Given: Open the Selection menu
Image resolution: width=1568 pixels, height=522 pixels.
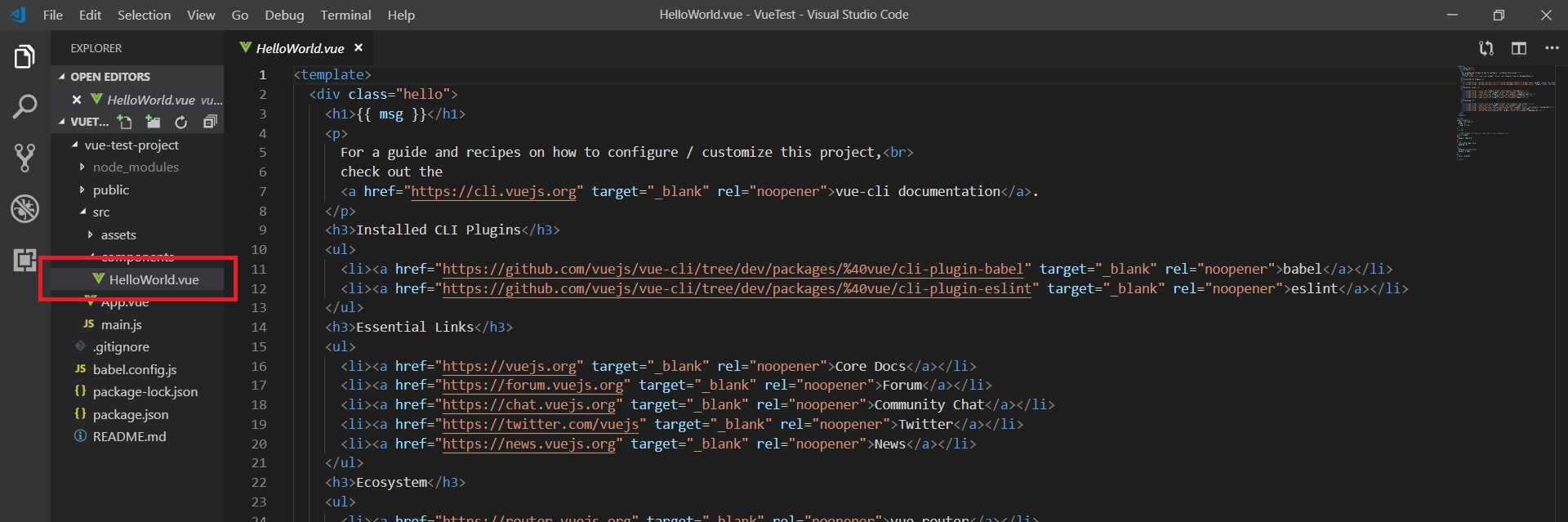Looking at the screenshot, I should coord(144,15).
